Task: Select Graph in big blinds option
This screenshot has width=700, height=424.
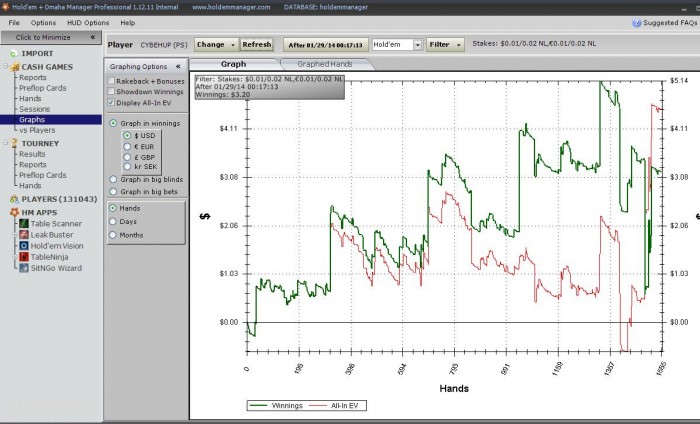Action: [x=113, y=179]
